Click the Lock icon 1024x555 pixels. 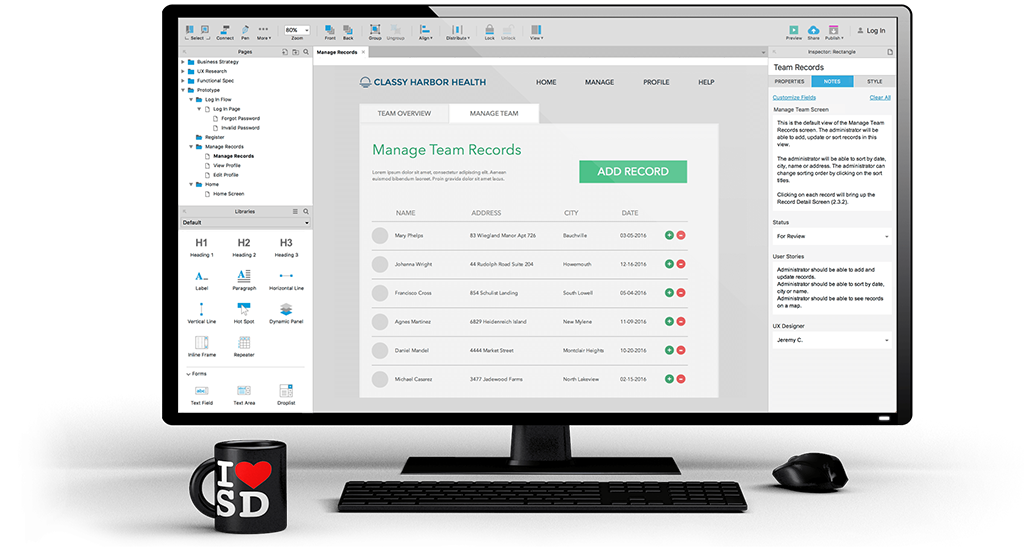pos(489,32)
